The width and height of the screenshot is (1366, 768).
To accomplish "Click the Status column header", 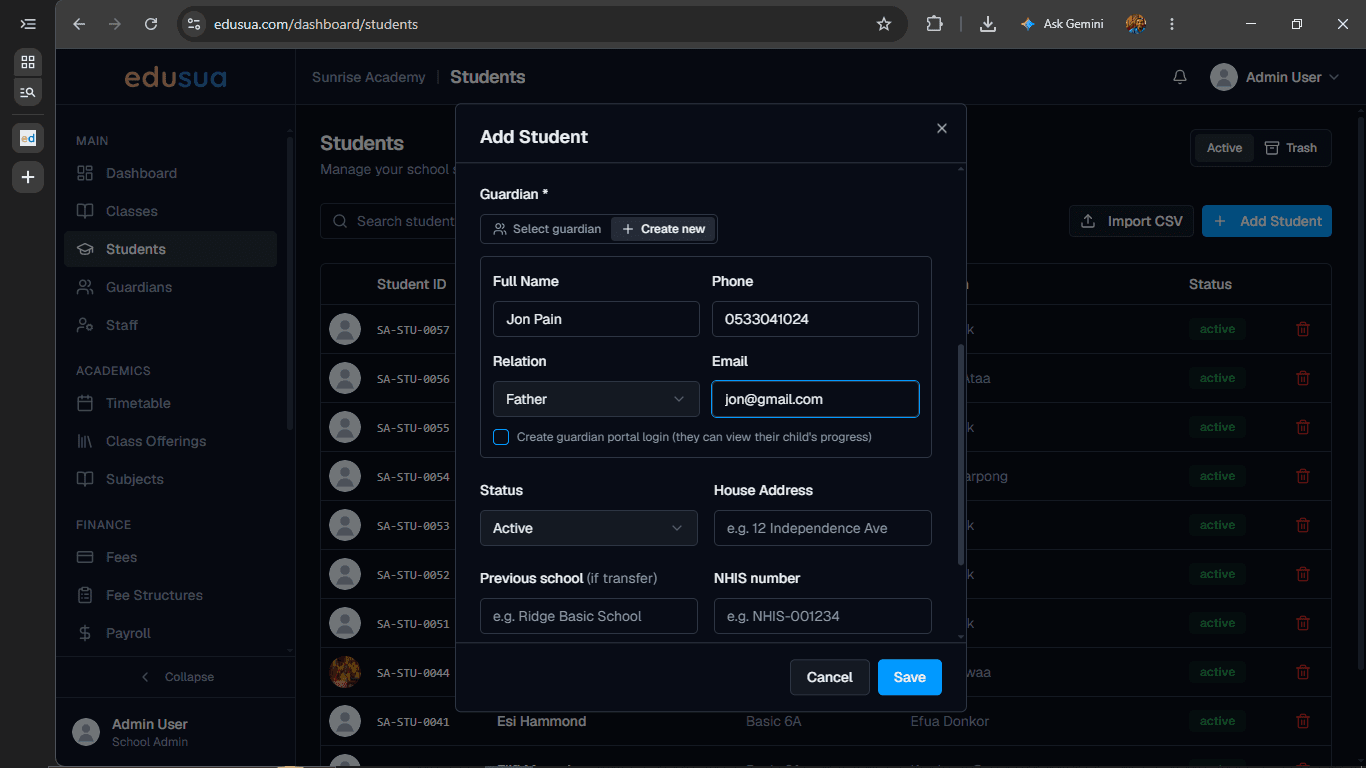I will click(x=1210, y=284).
